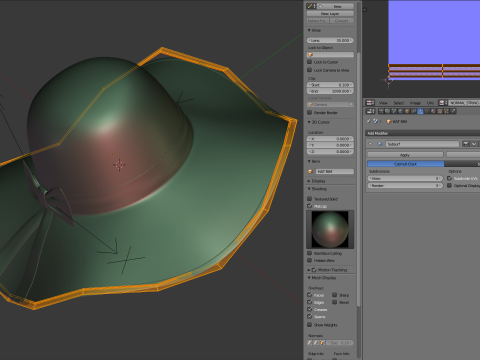Image resolution: width=480 pixels, height=360 pixels.
Task: Toggle the Creases overlay checkbox
Action: (x=309, y=309)
